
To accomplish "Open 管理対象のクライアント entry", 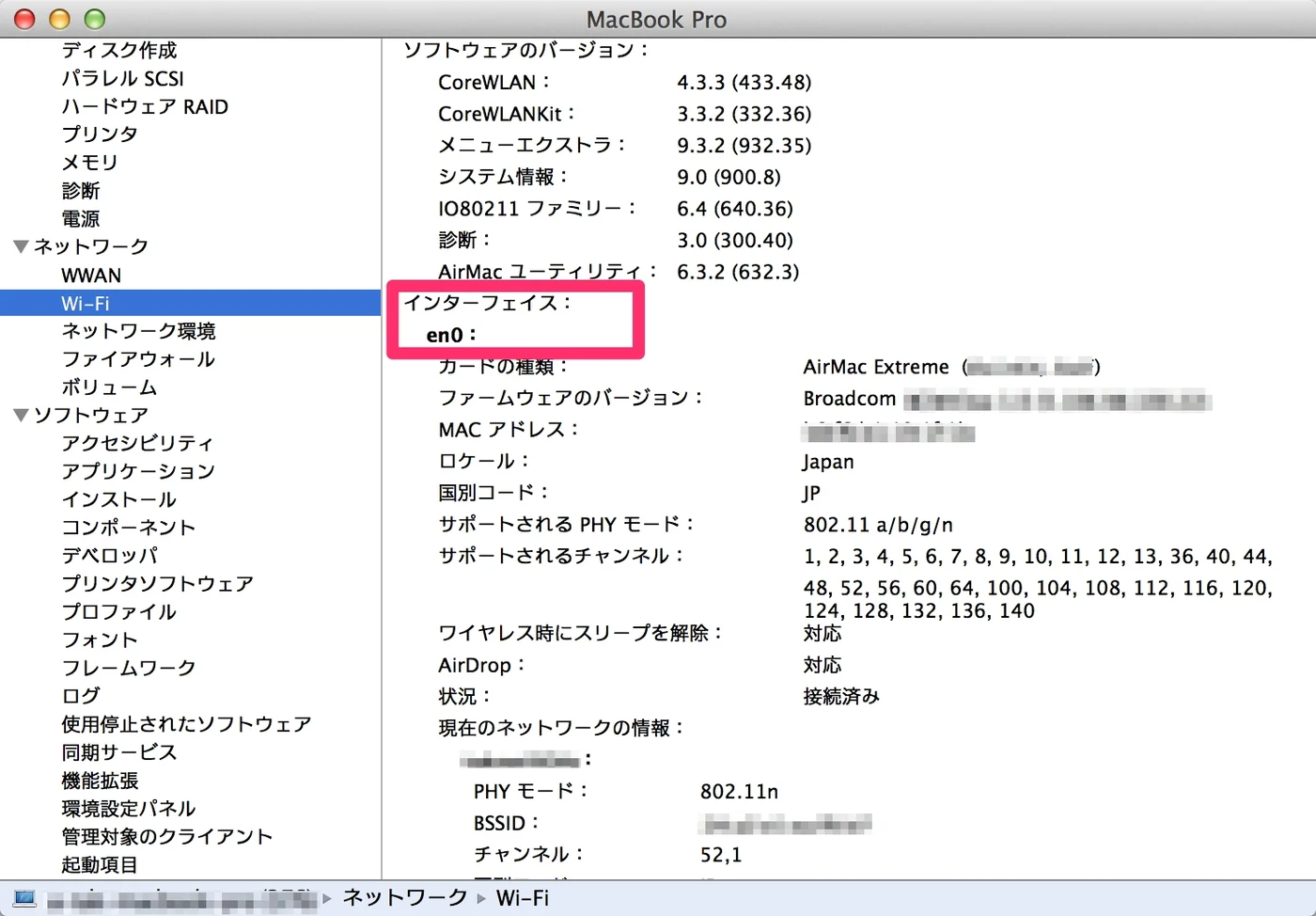I will pyautogui.click(x=167, y=837).
